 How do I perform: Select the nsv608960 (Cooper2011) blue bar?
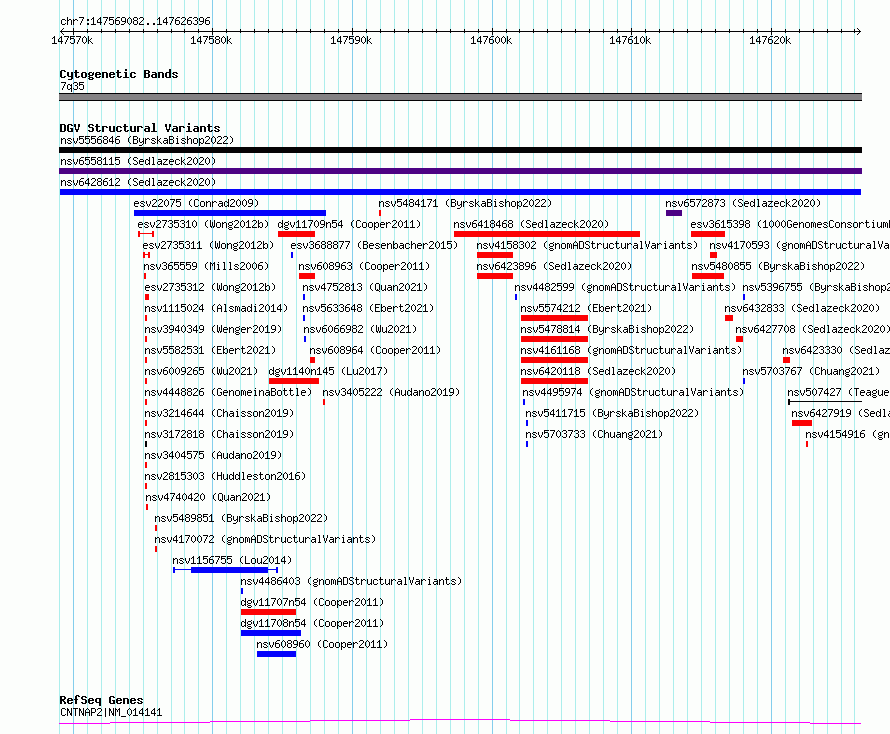point(276,654)
